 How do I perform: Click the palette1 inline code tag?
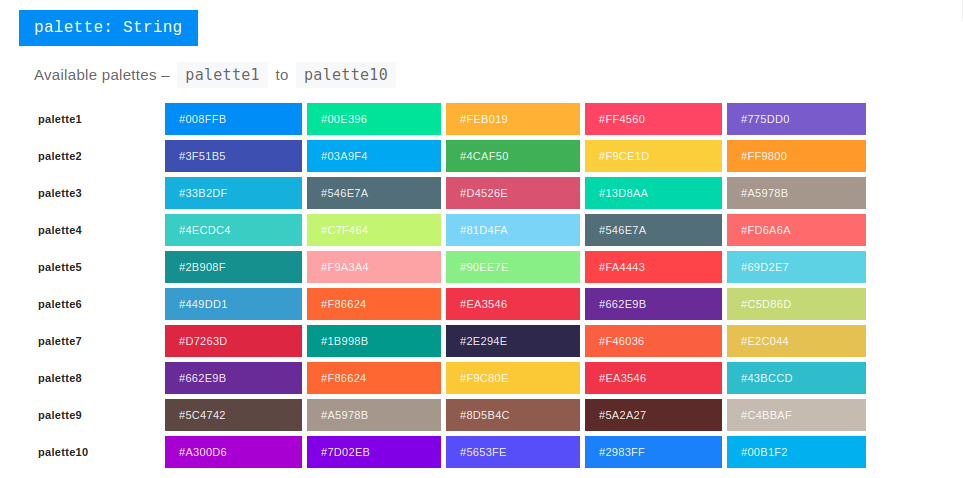[x=222, y=75]
